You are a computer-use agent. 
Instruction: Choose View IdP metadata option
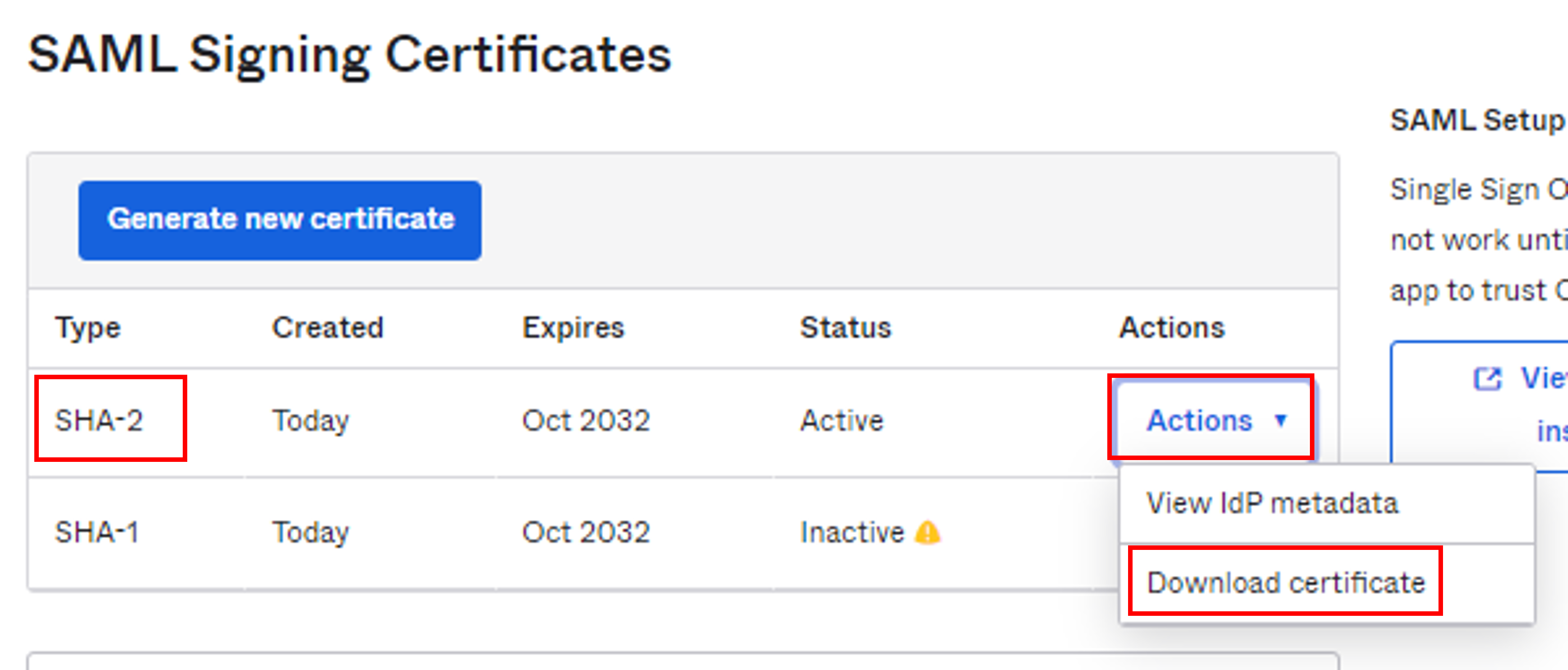click(1272, 503)
